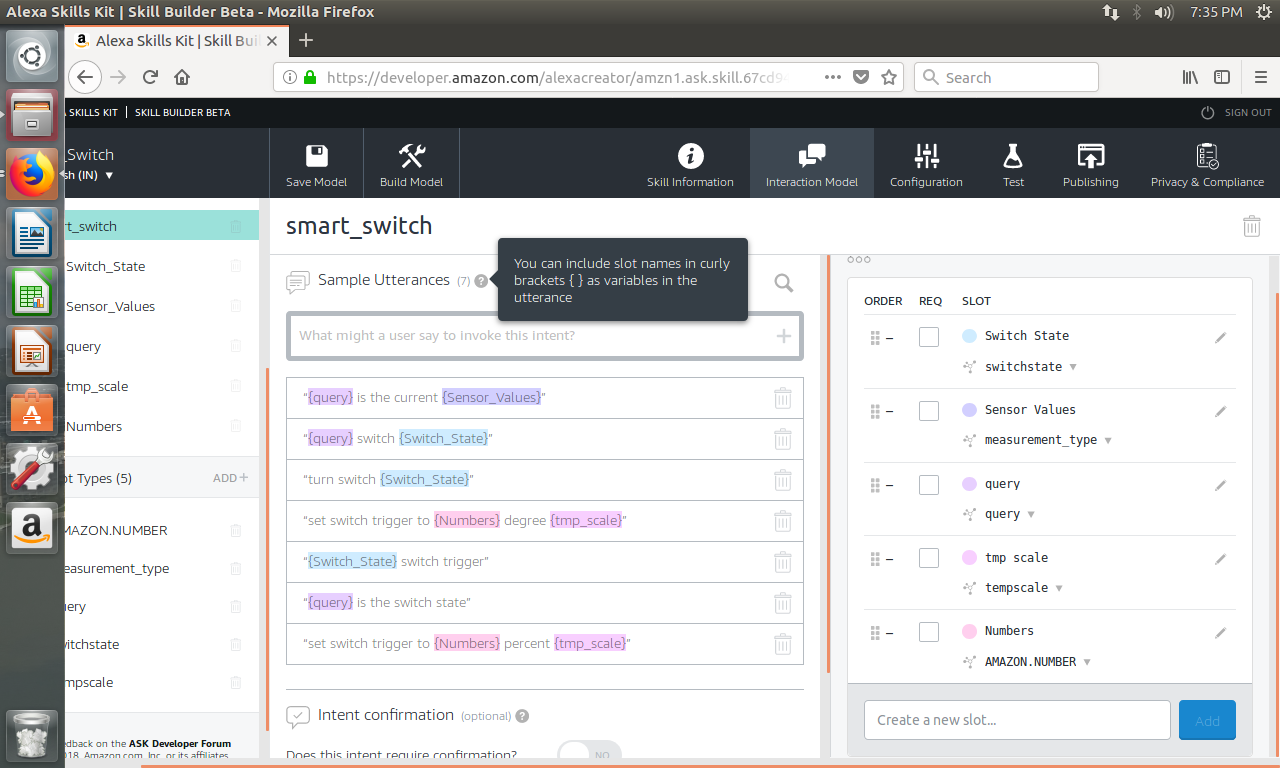Go to the Test tab
This screenshot has width=1280, height=768.
(x=1013, y=165)
